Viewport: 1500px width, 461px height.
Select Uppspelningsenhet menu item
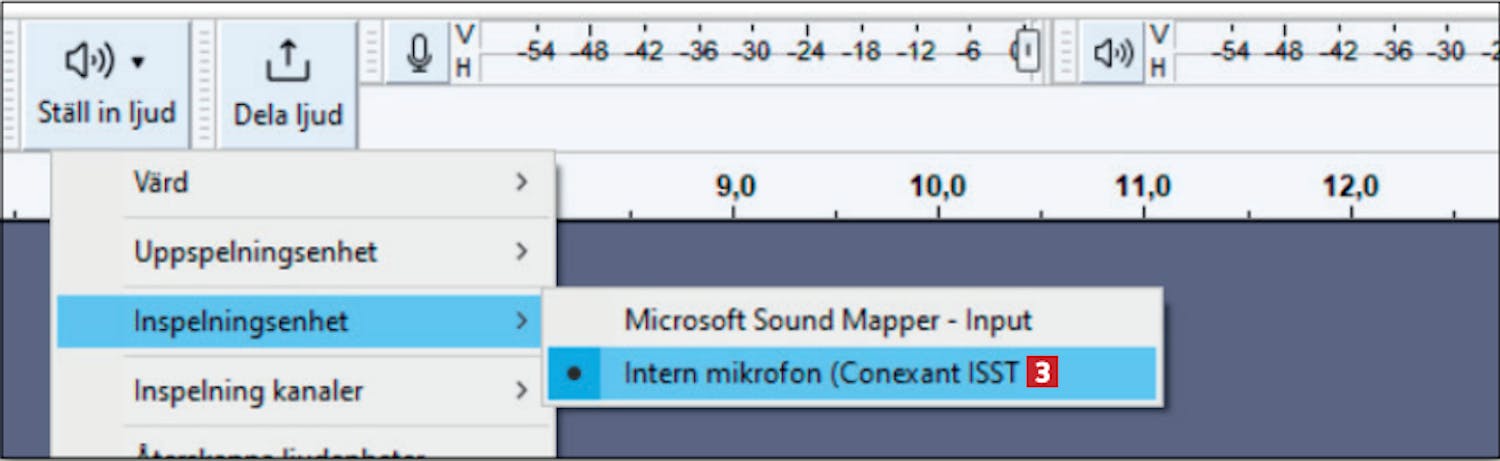coord(255,251)
